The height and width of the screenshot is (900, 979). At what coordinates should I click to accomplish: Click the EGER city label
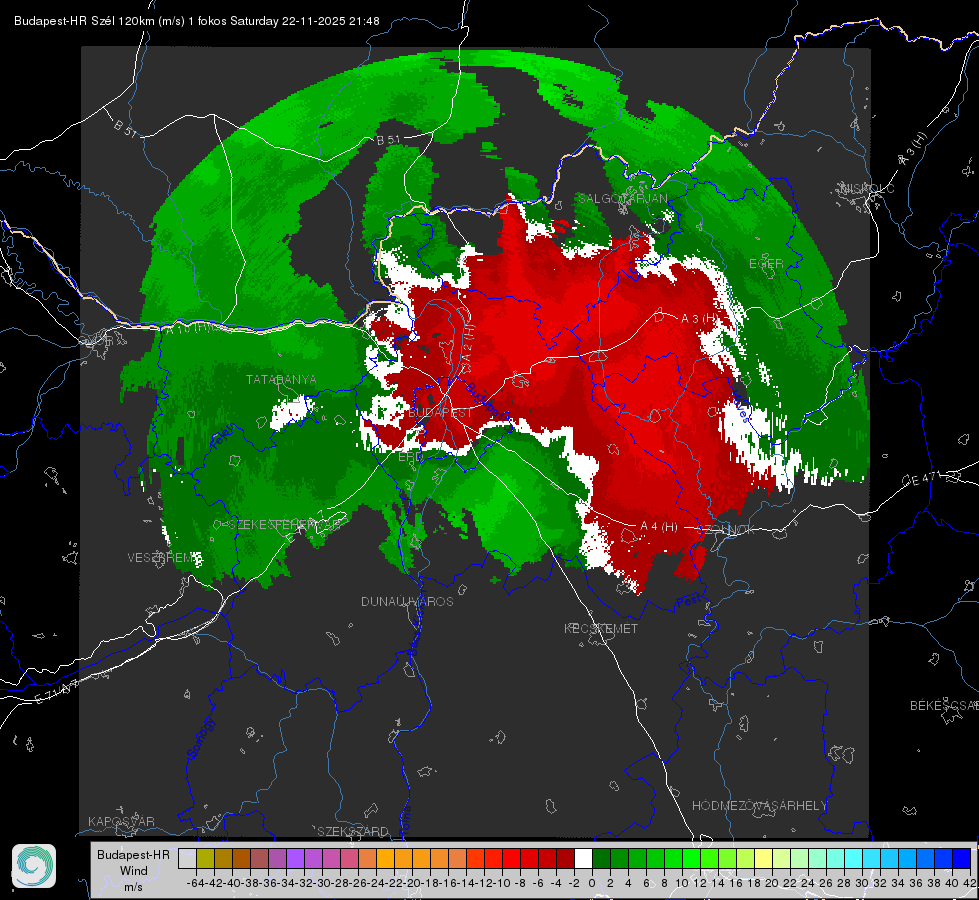pyautogui.click(x=766, y=264)
